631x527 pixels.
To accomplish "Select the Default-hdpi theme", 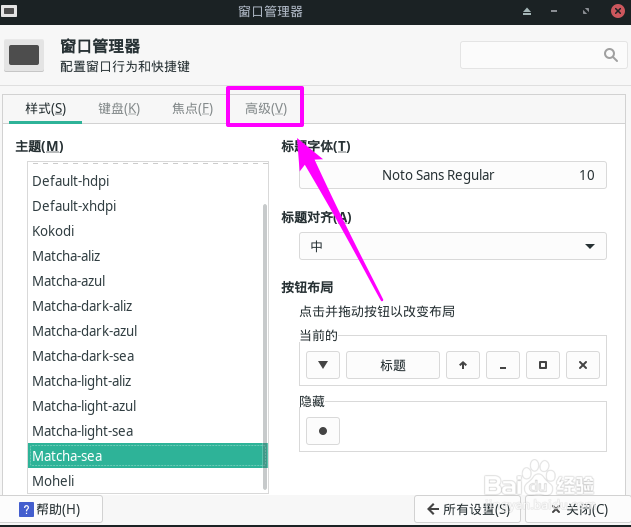I will click(x=147, y=181).
